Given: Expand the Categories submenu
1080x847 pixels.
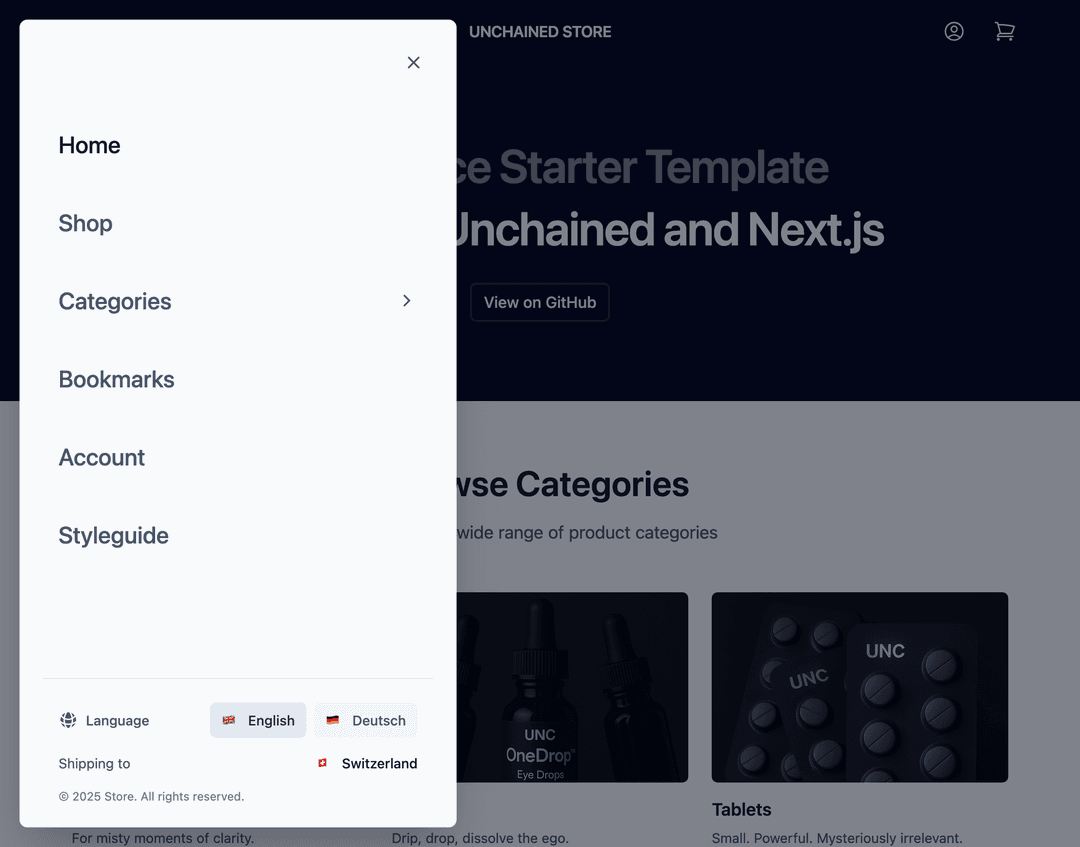Looking at the screenshot, I should coord(114,301).
